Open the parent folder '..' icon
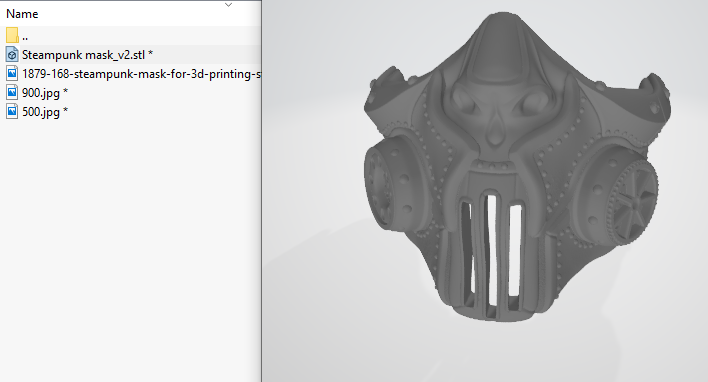This screenshot has width=708, height=382. point(12,35)
